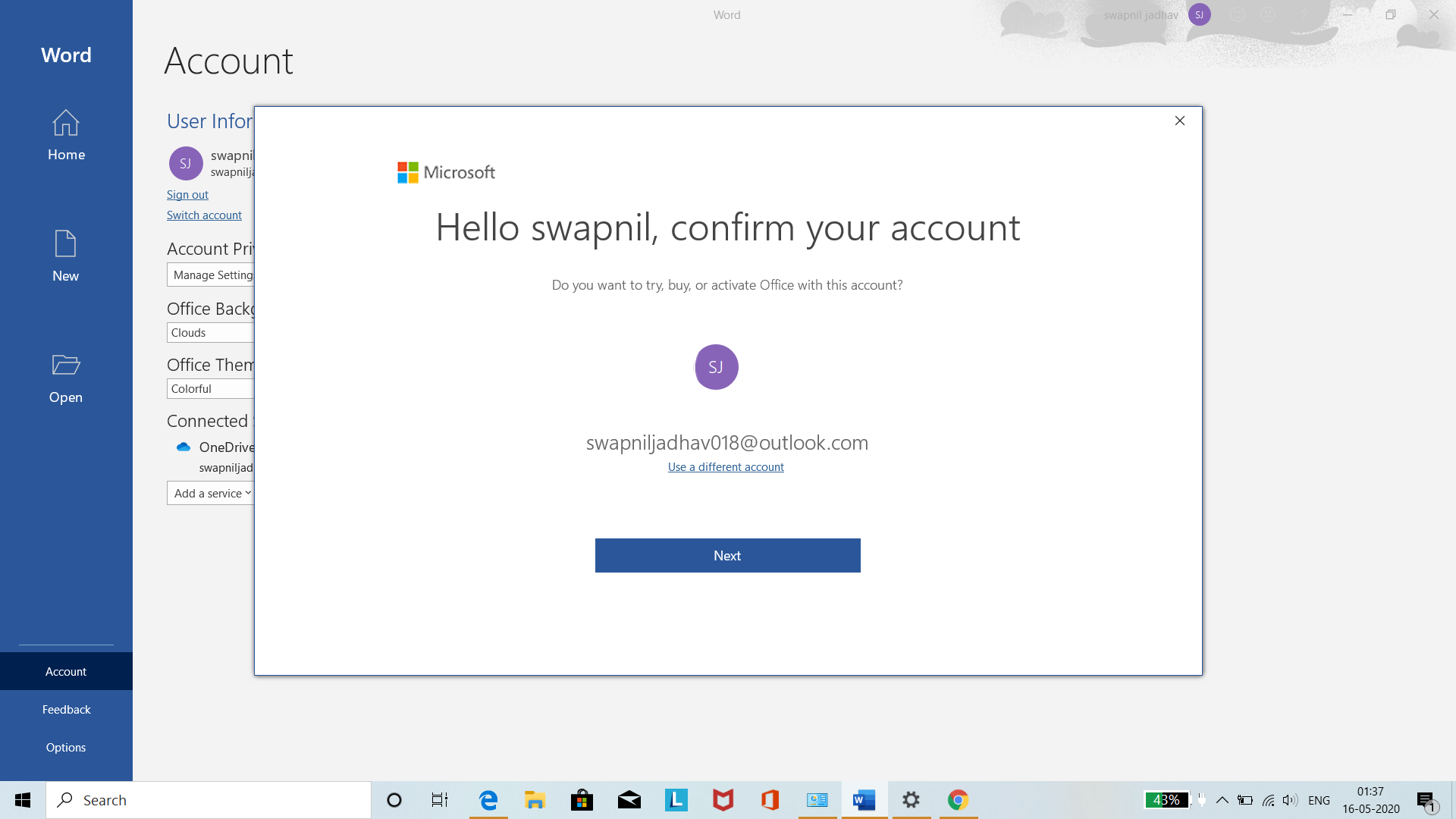Viewport: 1456px width, 819px height.
Task: Close the confirm your account dialog
Action: click(x=1179, y=121)
